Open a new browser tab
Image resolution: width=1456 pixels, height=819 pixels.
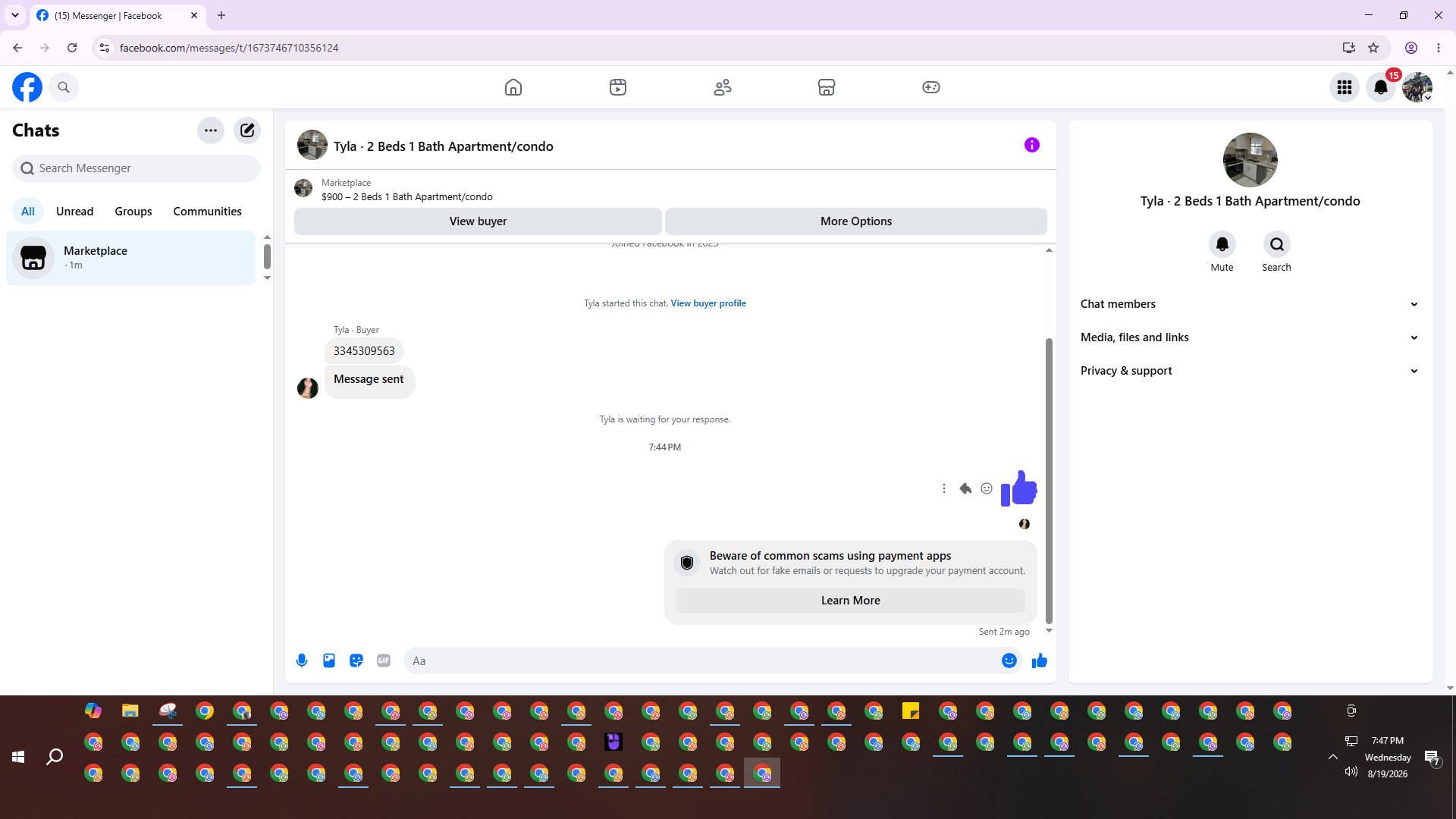click(221, 15)
